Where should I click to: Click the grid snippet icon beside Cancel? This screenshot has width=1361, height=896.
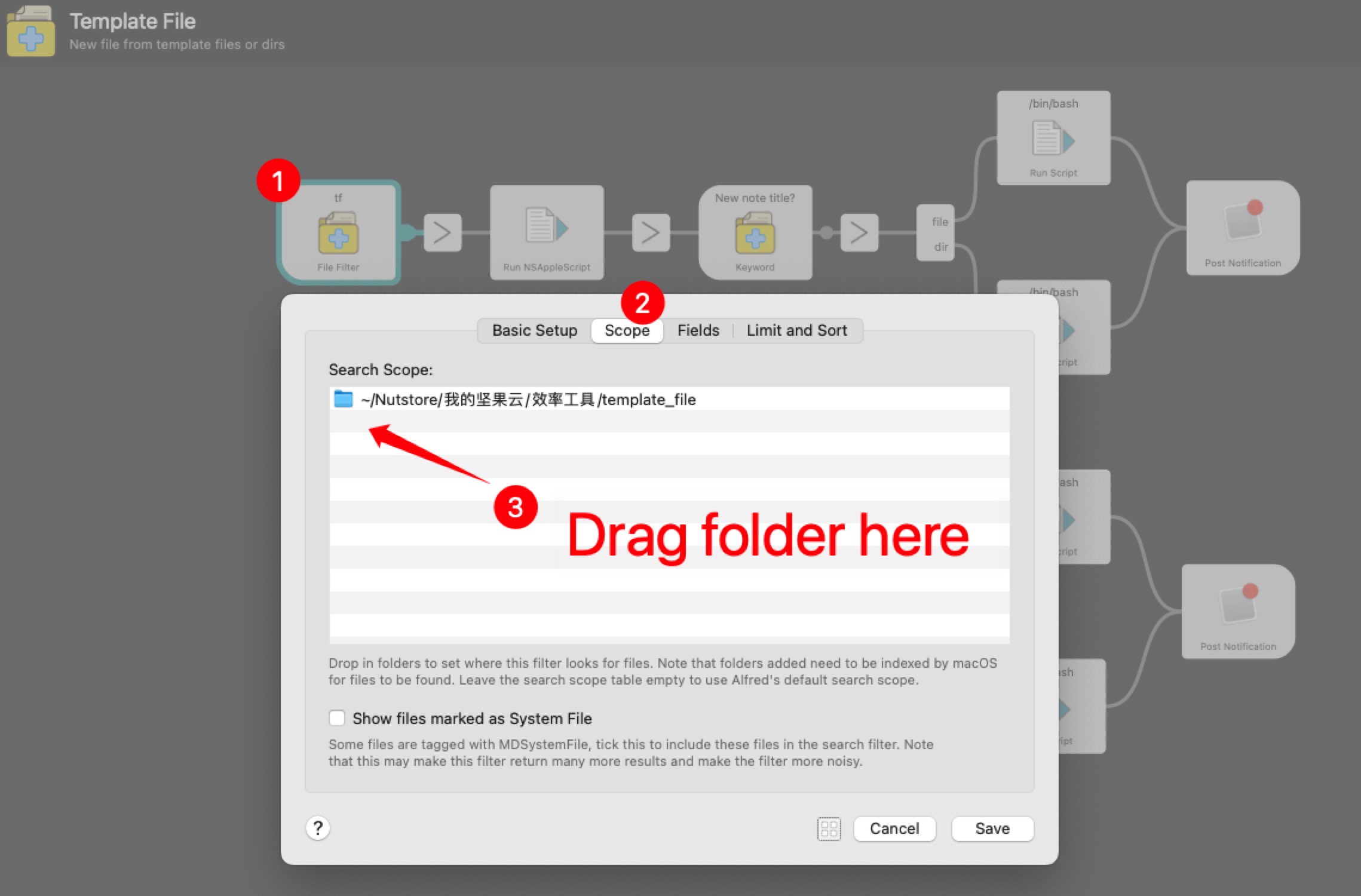[829, 829]
